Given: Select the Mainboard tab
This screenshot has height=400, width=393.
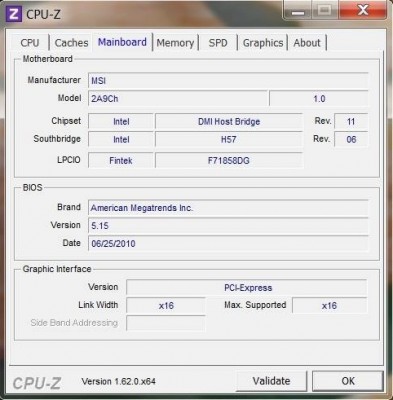Looking at the screenshot, I should (122, 42).
